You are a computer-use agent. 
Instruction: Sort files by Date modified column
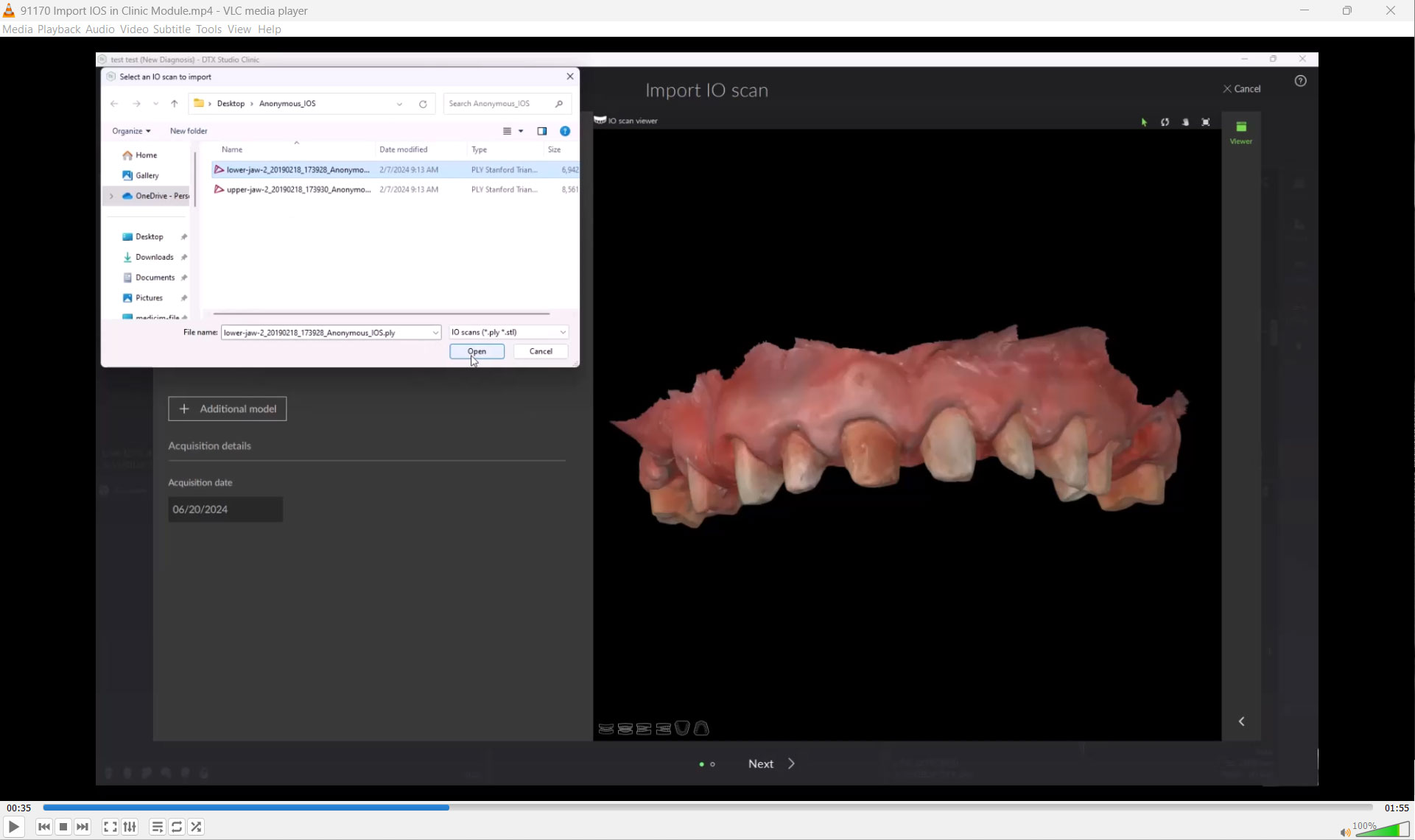[403, 149]
